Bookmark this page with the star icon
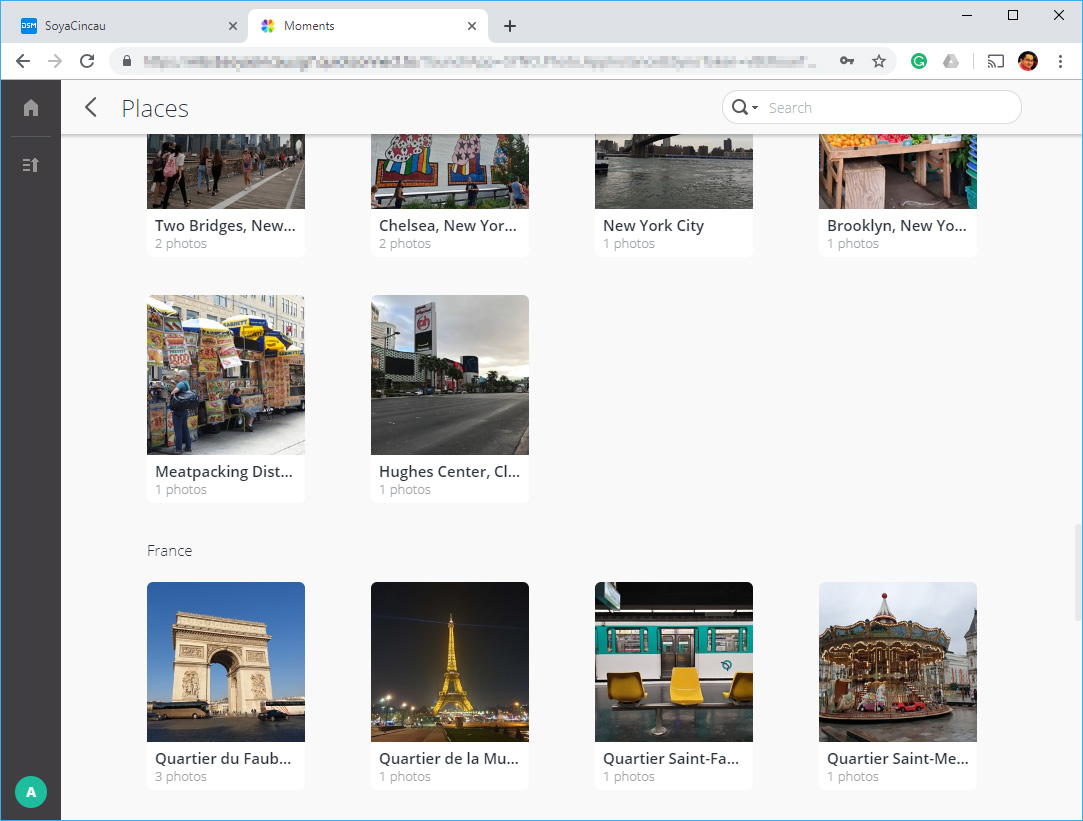 click(x=879, y=61)
